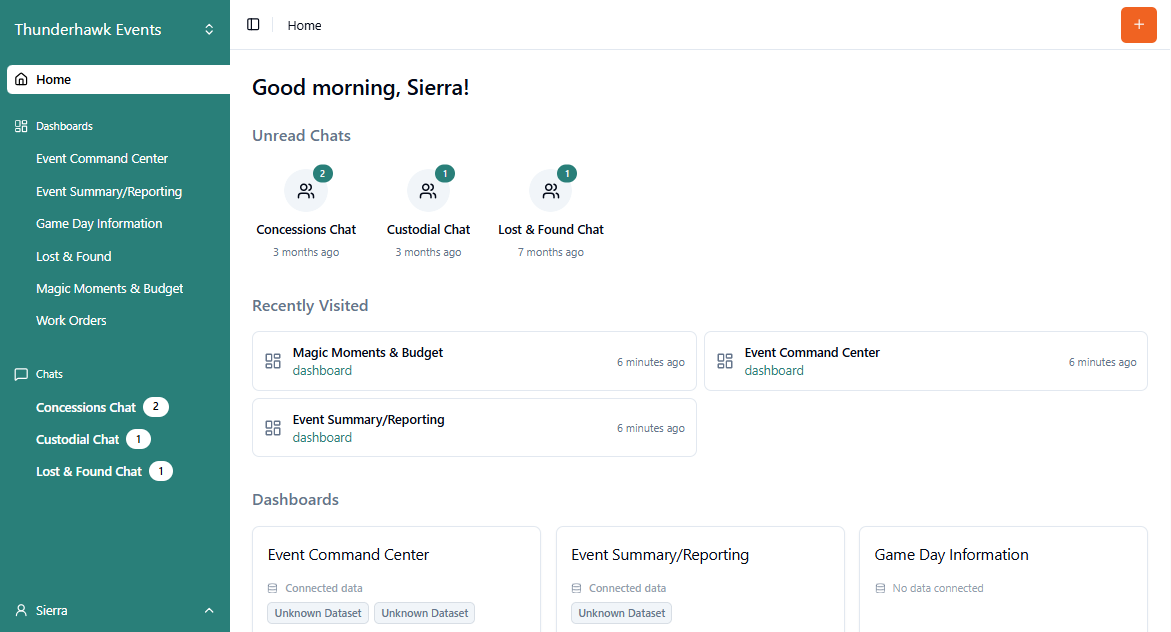Expand the Sierra user menu chevron
Viewport: 1171px width, 632px height.
pyautogui.click(x=209, y=610)
